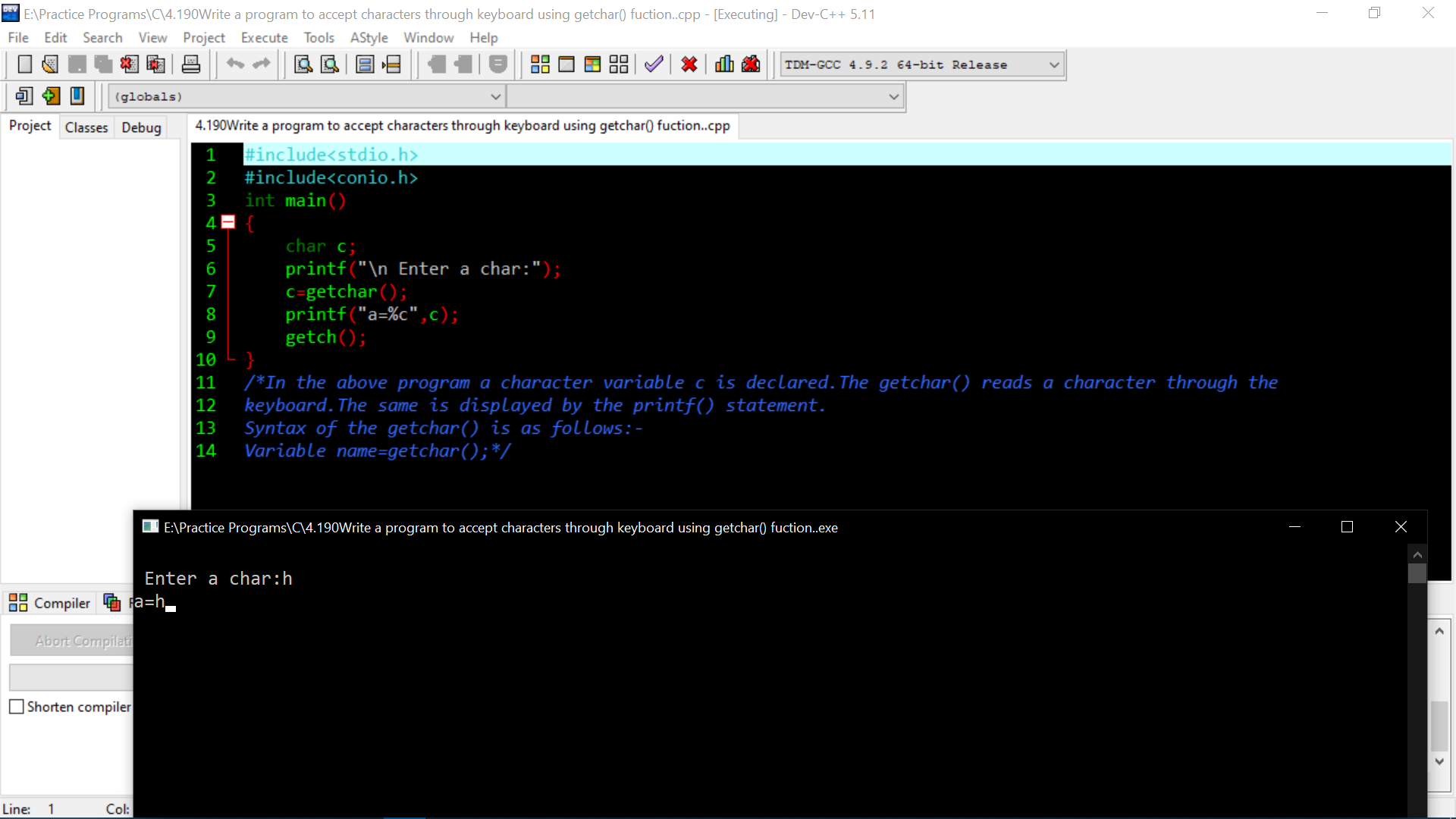Open the Search menu

102,37
